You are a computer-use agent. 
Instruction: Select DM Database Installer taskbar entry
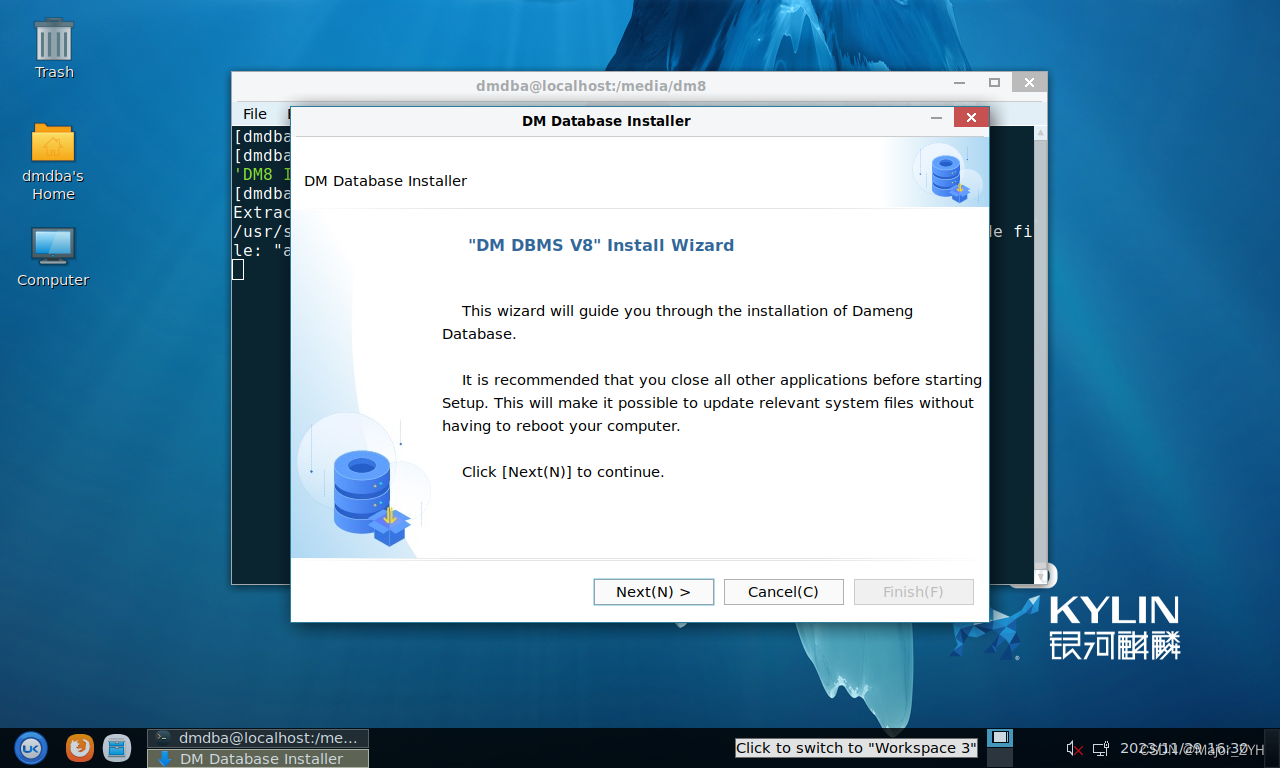pyautogui.click(x=258, y=759)
